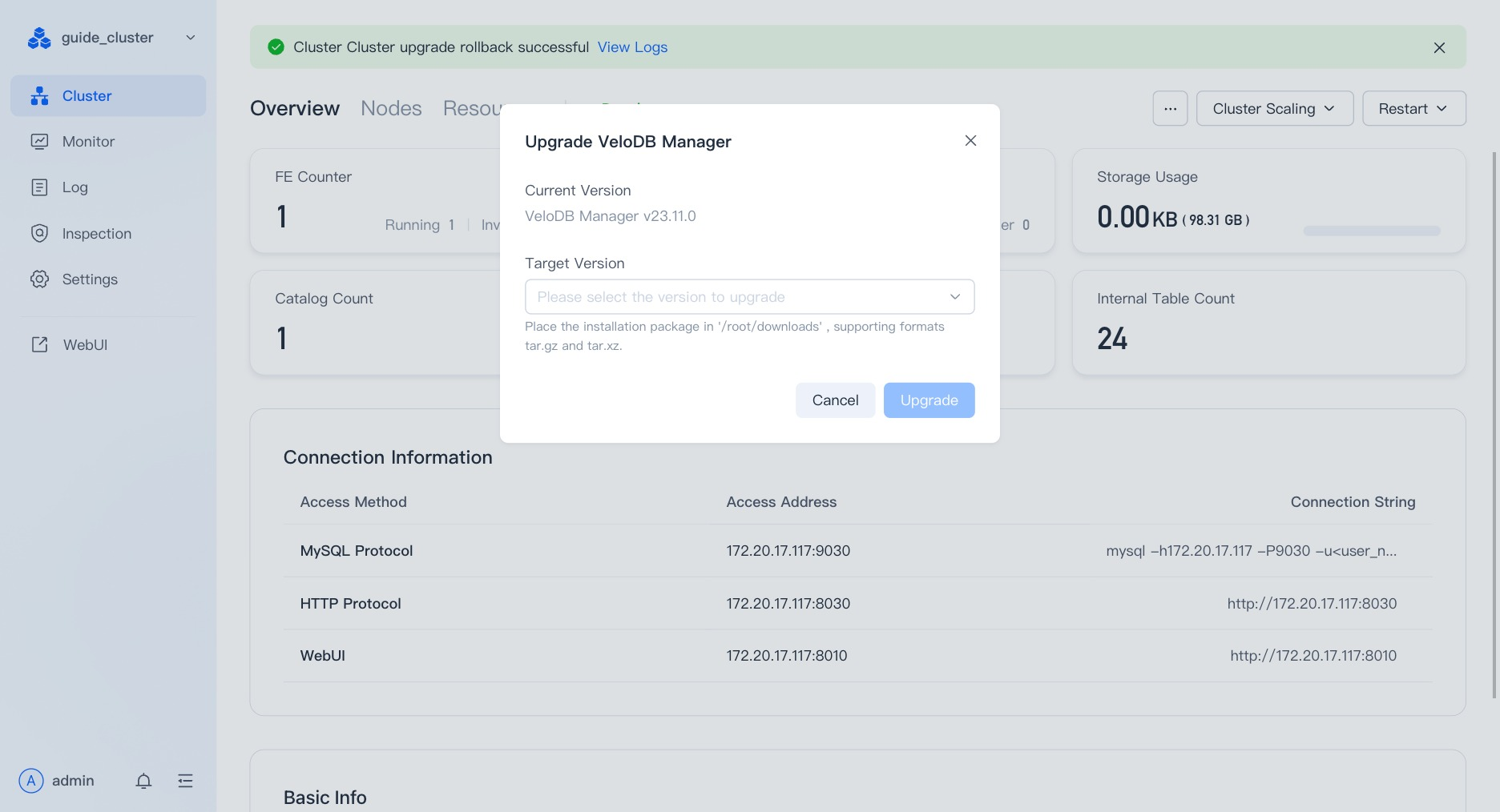The width and height of the screenshot is (1500, 812).
Task: Click the storage usage progress bar
Action: [1371, 231]
